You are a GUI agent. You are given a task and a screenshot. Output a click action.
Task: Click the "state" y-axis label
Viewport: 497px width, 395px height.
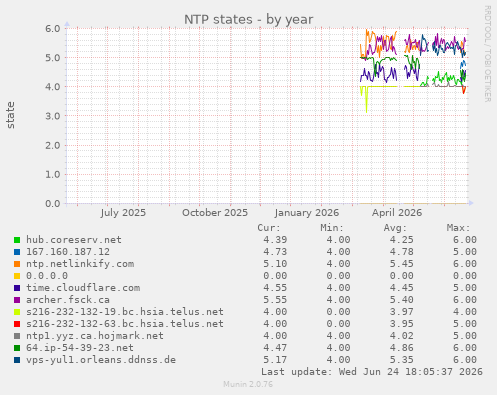point(10,115)
